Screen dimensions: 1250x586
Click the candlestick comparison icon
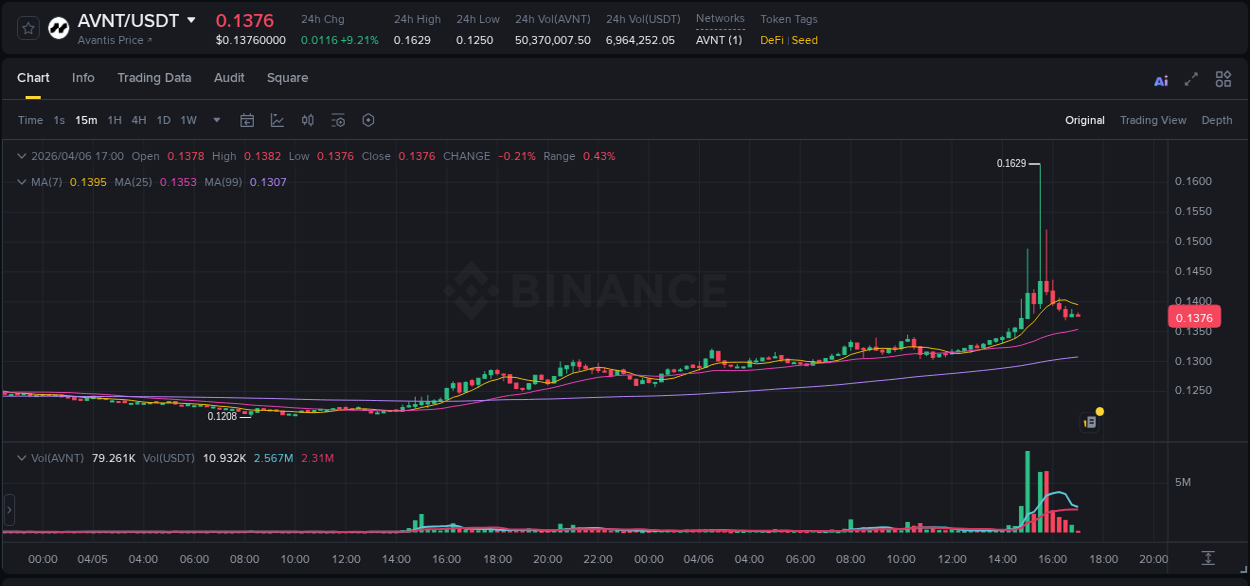307,120
